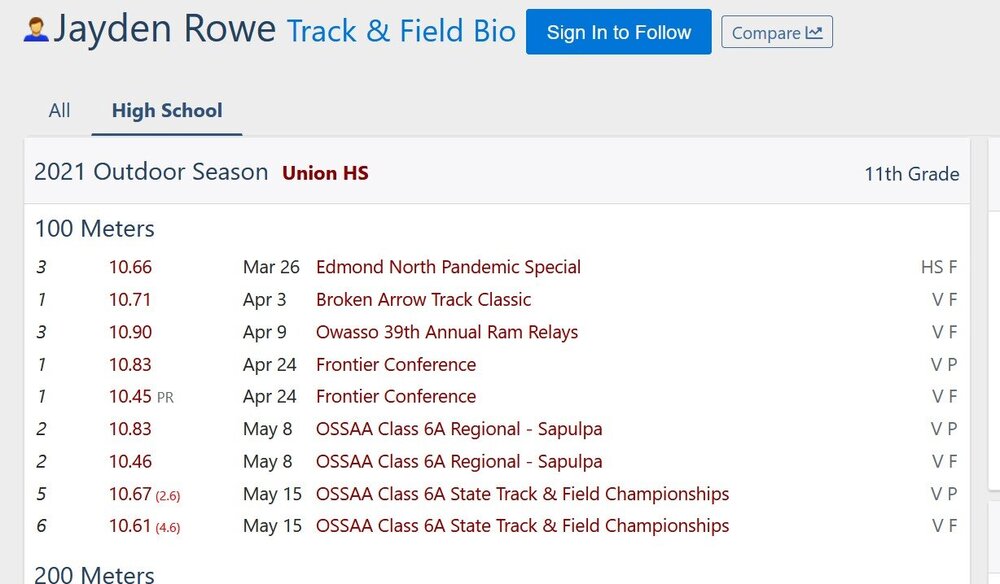Open the 10.90 race result
The width and height of the screenshot is (1000, 584).
[130, 332]
